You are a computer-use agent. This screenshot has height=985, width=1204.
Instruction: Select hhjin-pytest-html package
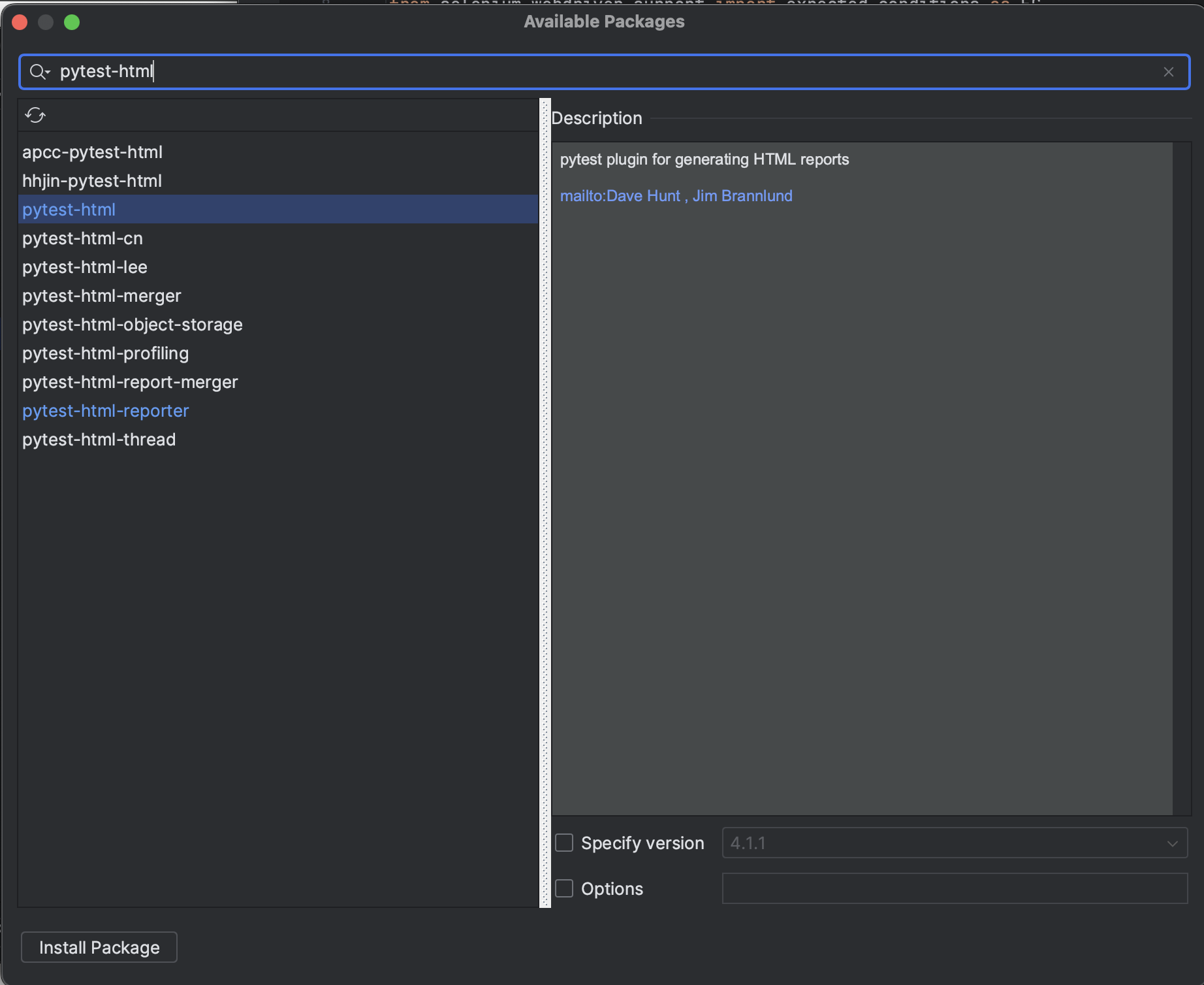tap(278, 181)
